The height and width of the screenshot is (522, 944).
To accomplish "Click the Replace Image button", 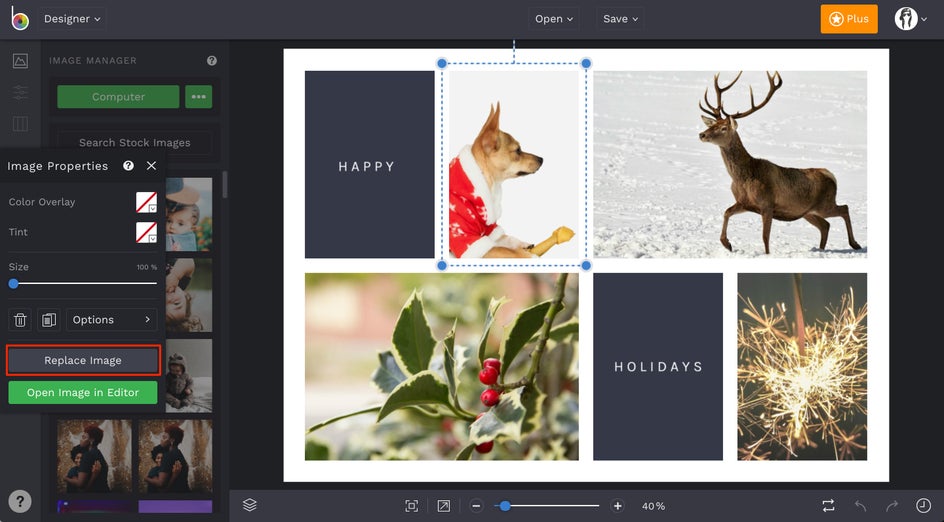I will [x=83, y=360].
